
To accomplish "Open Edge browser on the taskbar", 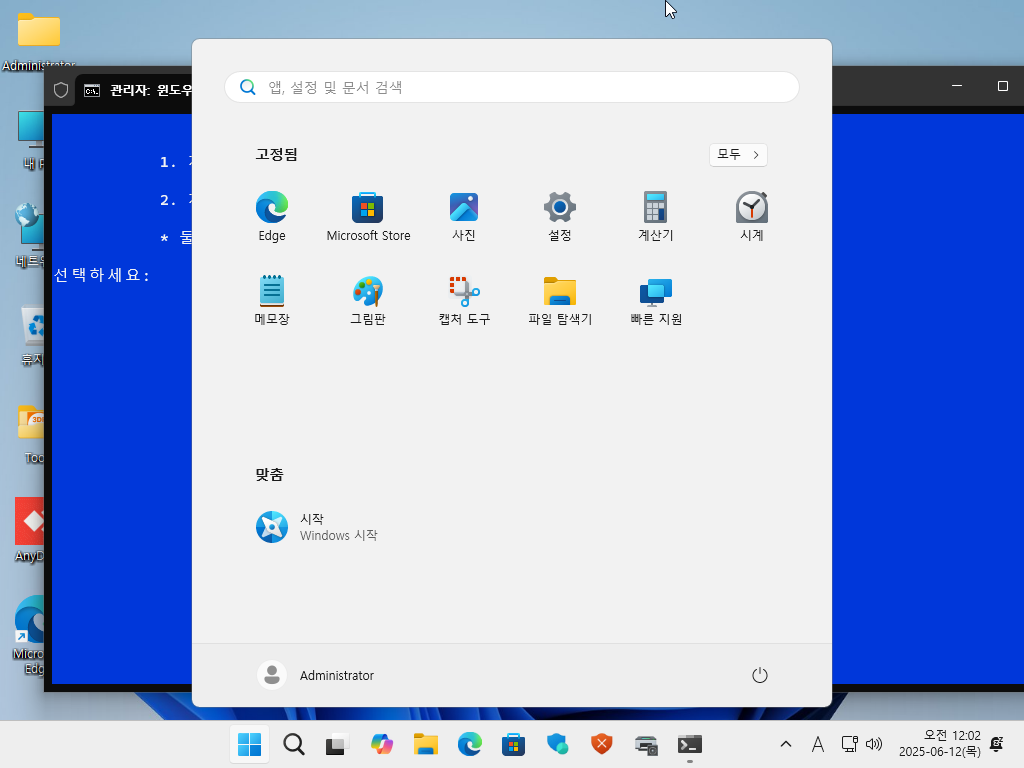I will click(x=469, y=744).
